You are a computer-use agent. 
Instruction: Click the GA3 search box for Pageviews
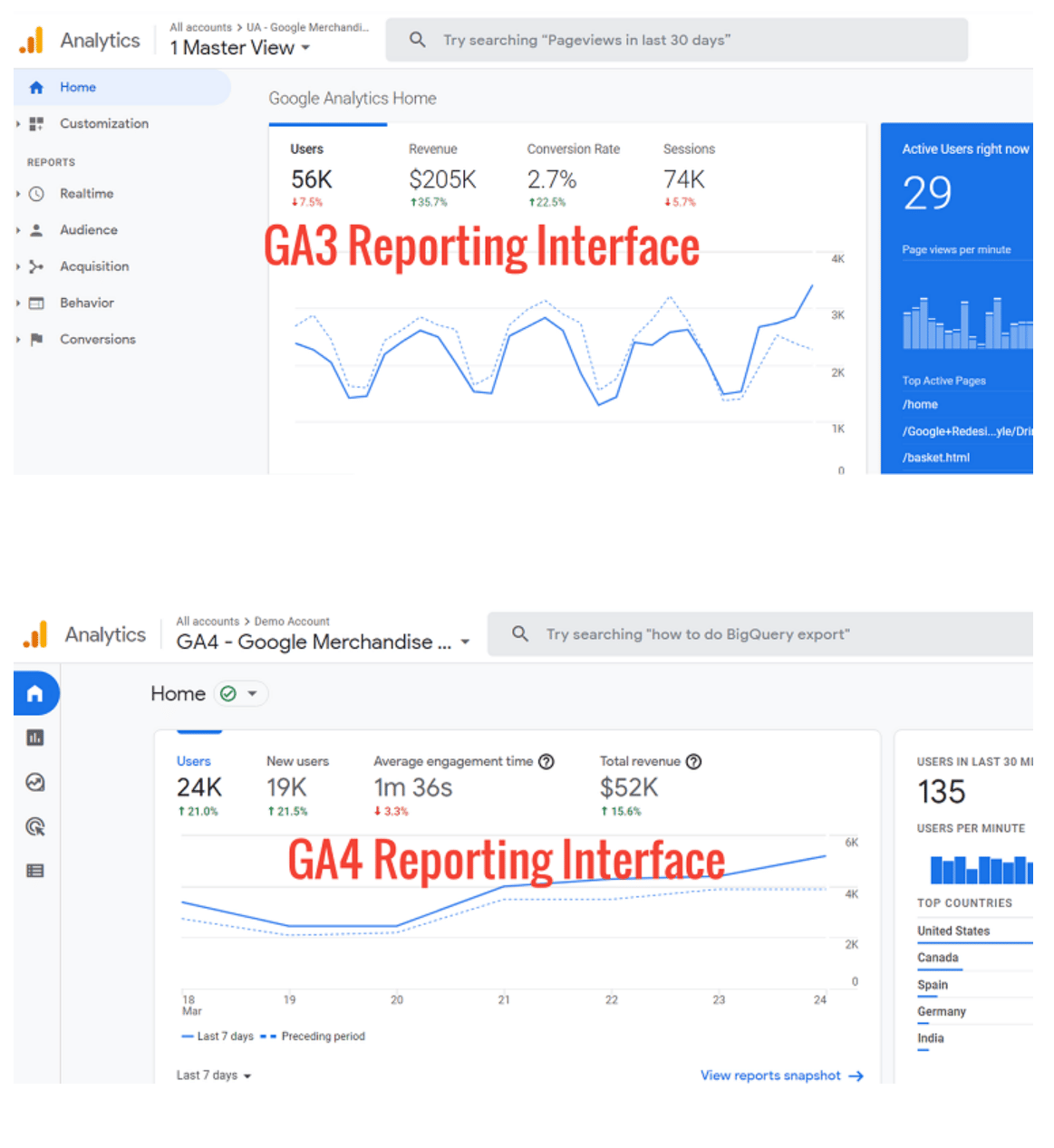(x=676, y=40)
